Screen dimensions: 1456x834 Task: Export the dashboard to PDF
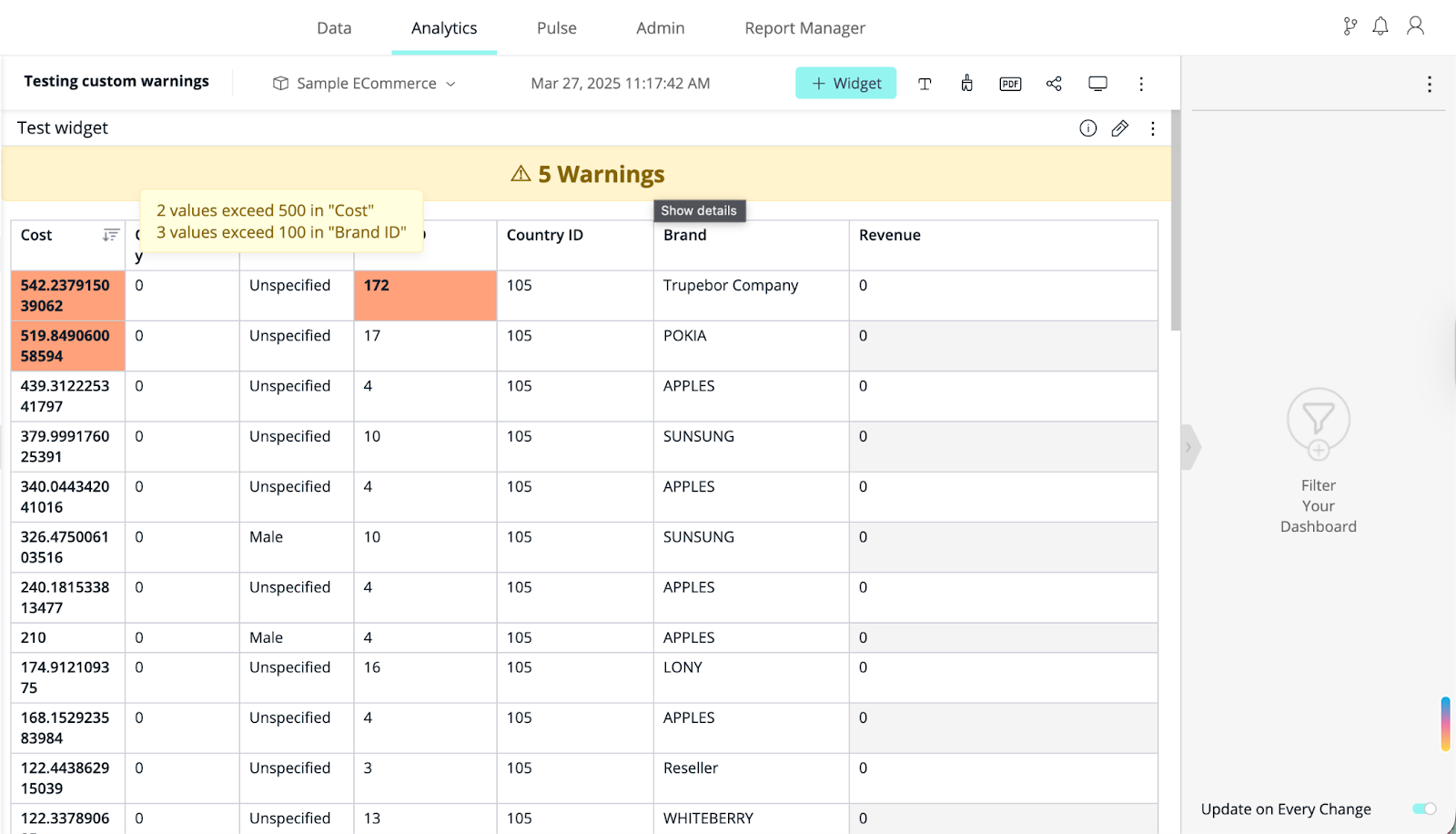click(1009, 83)
